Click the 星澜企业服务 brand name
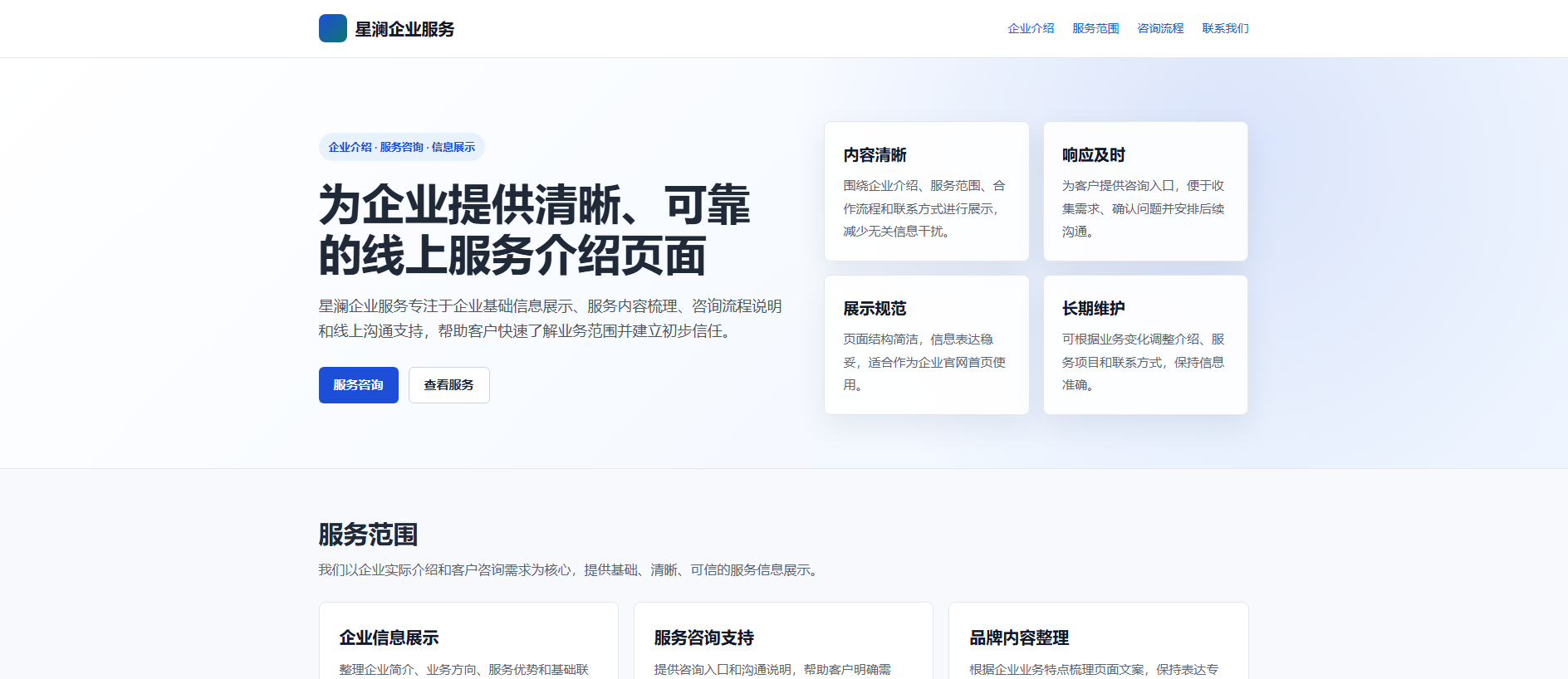The image size is (1568, 679). (x=405, y=29)
